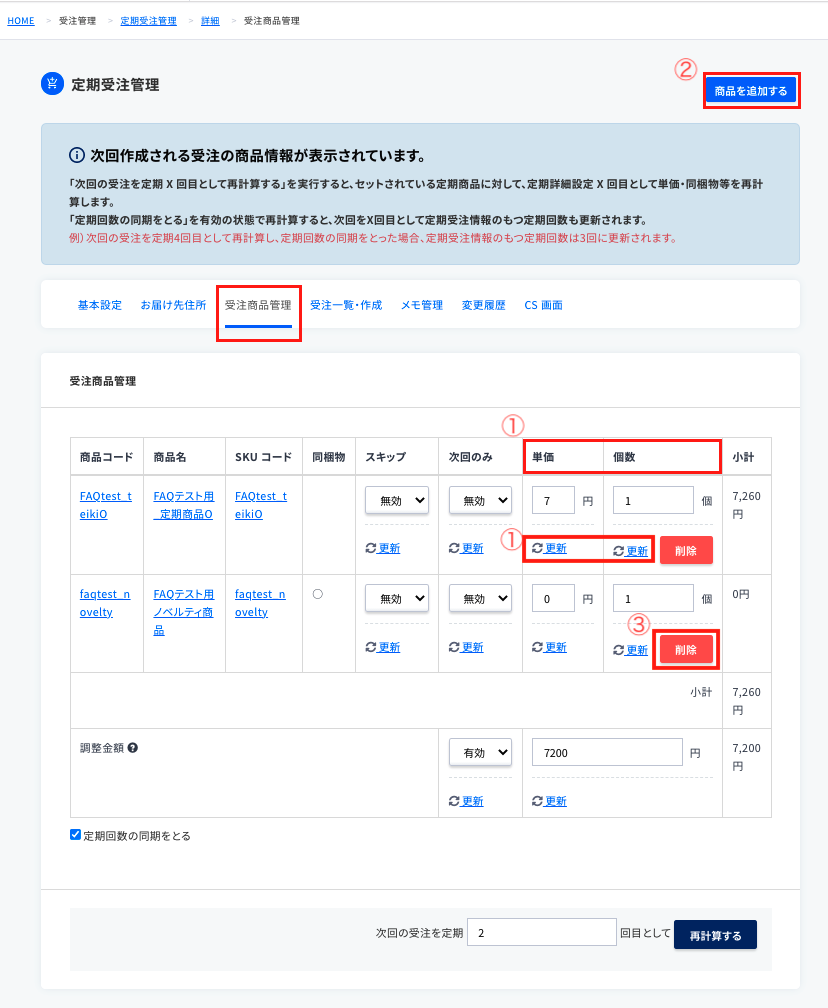Click the red 例) example note text

pos(373,238)
